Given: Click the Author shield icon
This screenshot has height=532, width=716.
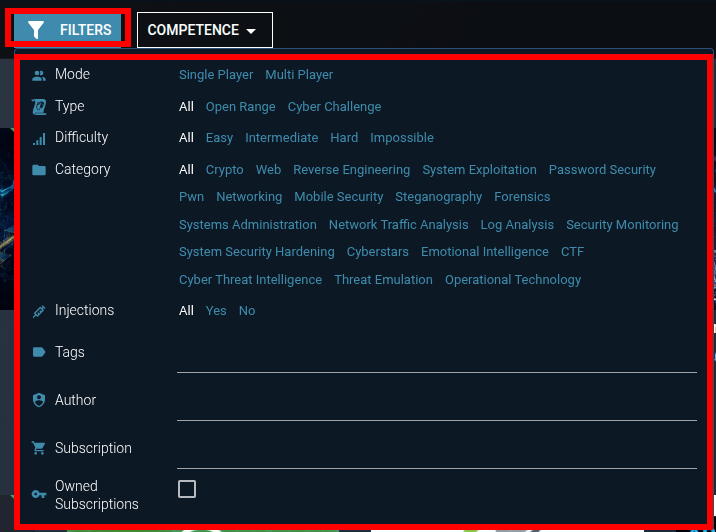Looking at the screenshot, I should (x=39, y=400).
